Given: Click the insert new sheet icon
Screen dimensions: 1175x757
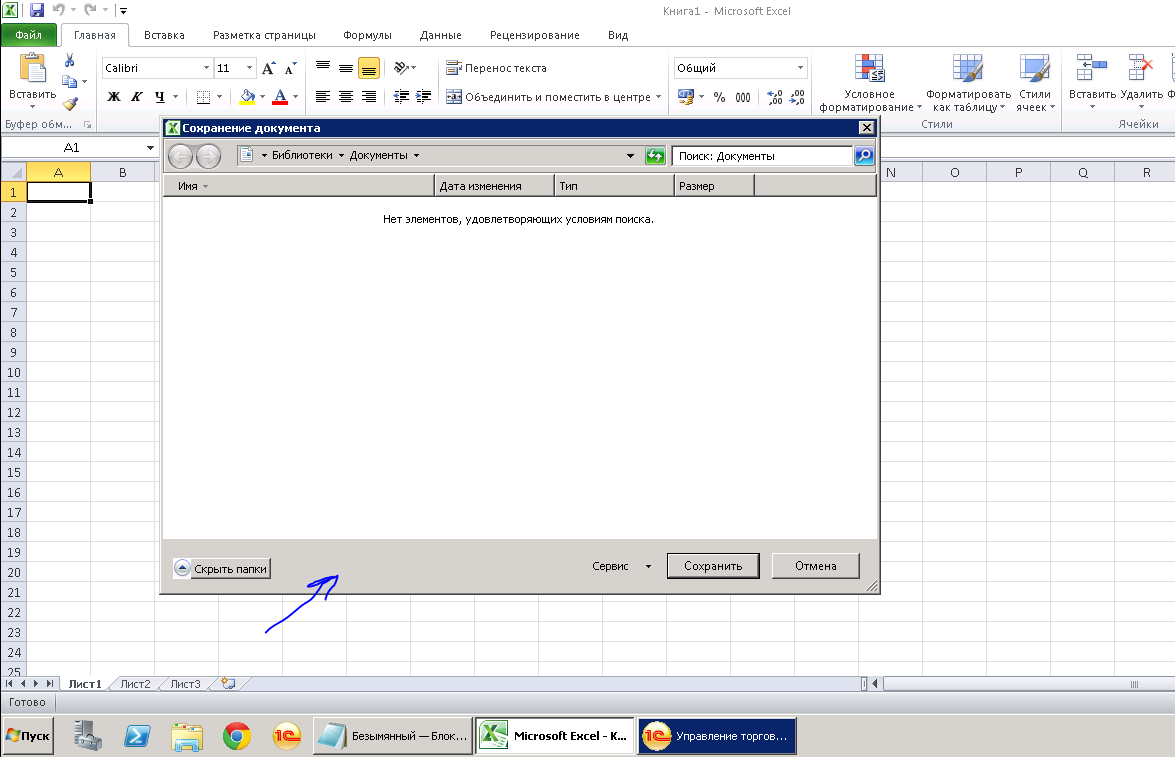Looking at the screenshot, I should pyautogui.click(x=229, y=684).
